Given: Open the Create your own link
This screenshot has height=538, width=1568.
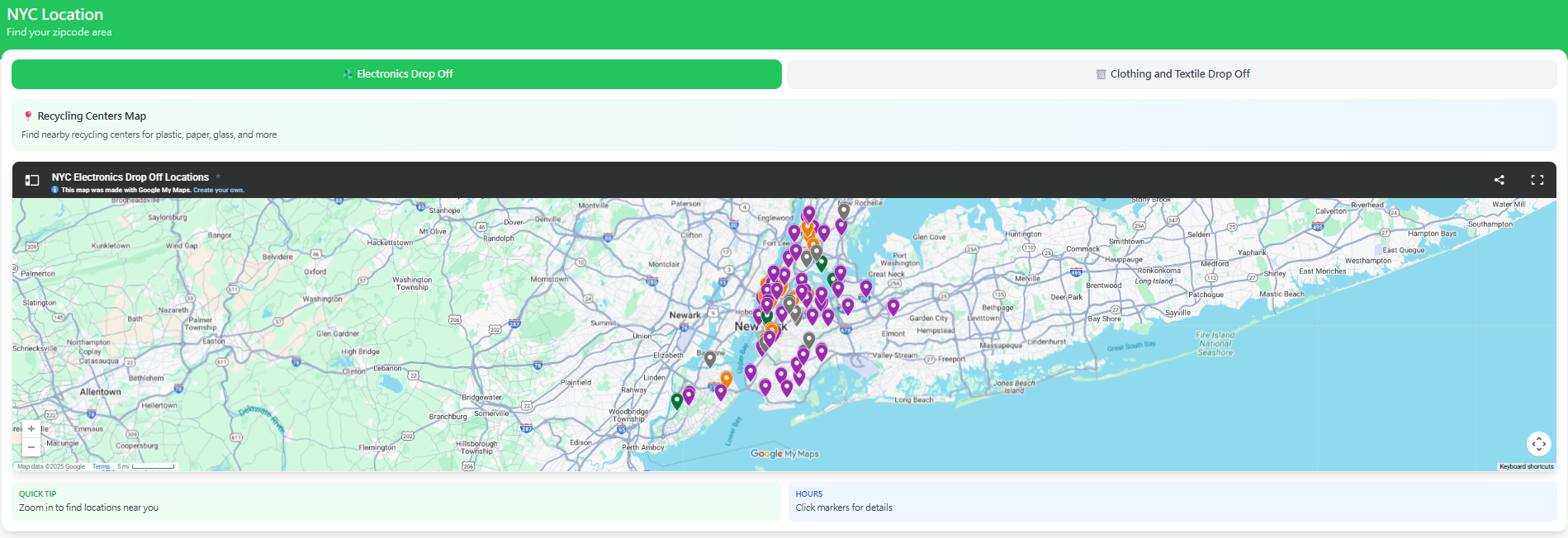Looking at the screenshot, I should click(219, 191).
